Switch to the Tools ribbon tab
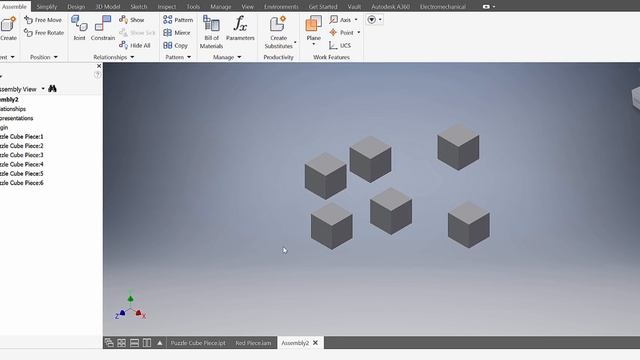Screen dimensions: 640x360 click(193, 7)
